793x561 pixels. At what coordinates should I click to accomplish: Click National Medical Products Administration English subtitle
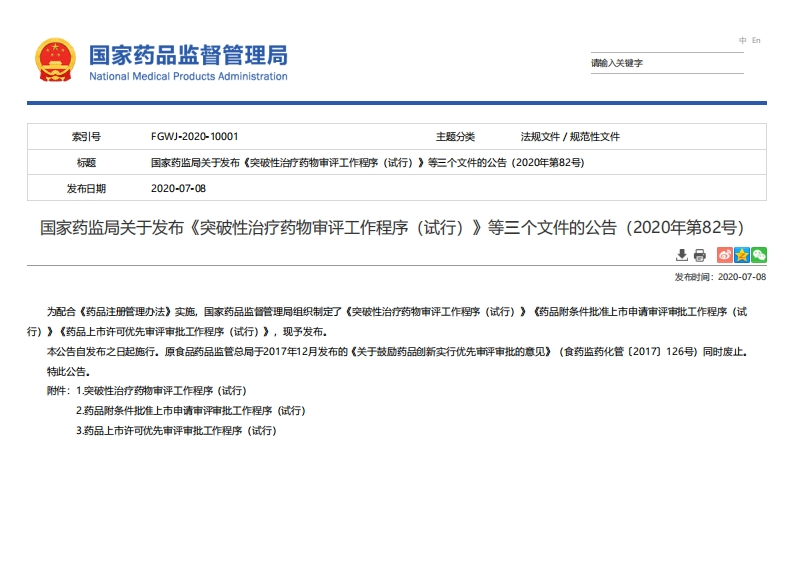188,76
